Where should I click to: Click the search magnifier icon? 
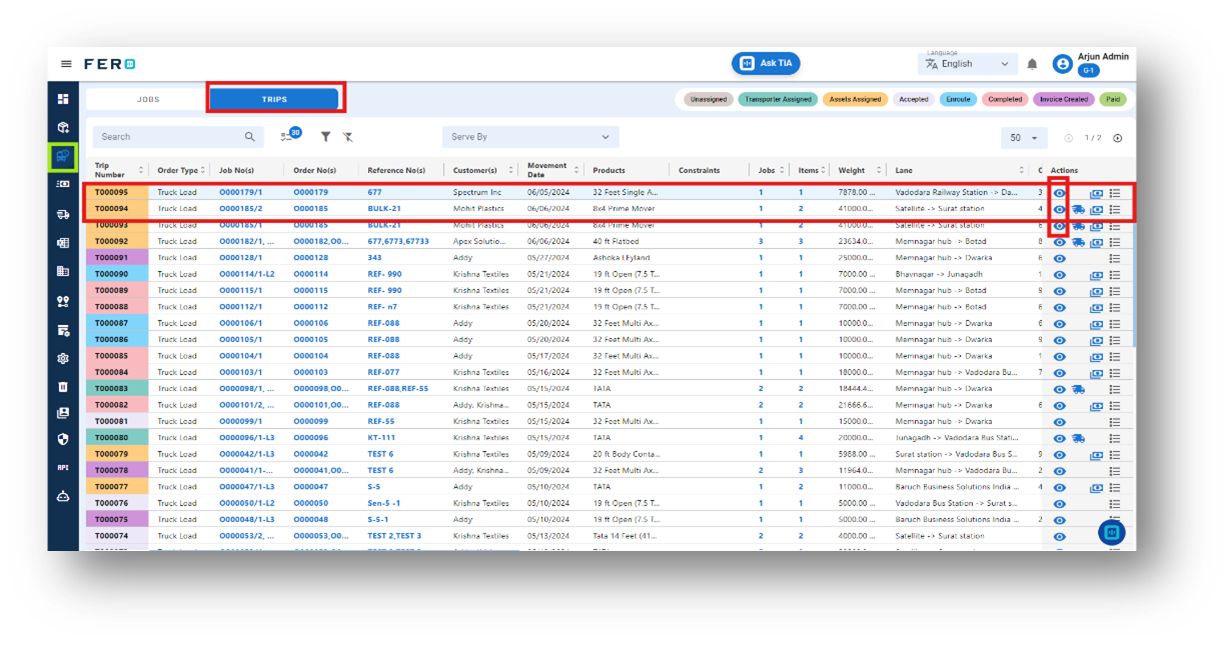[x=250, y=137]
